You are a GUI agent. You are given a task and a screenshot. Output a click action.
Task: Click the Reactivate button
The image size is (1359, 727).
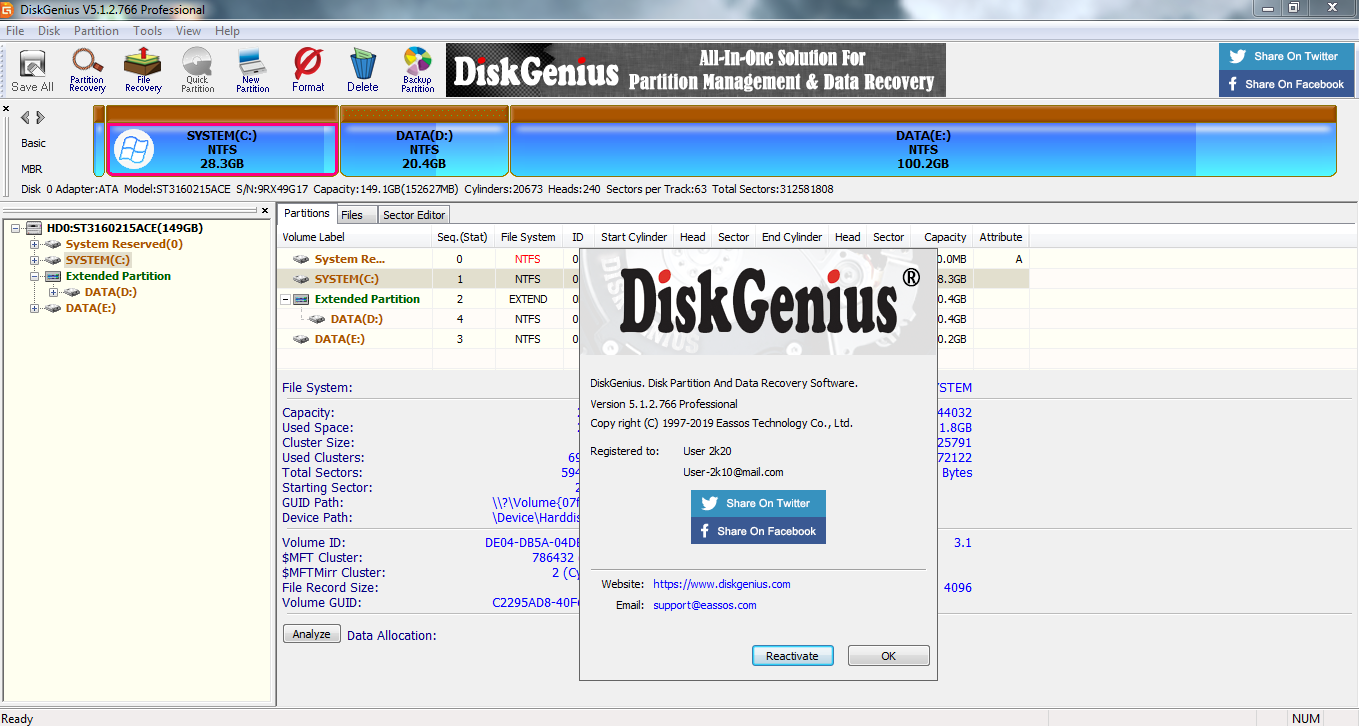pos(792,656)
